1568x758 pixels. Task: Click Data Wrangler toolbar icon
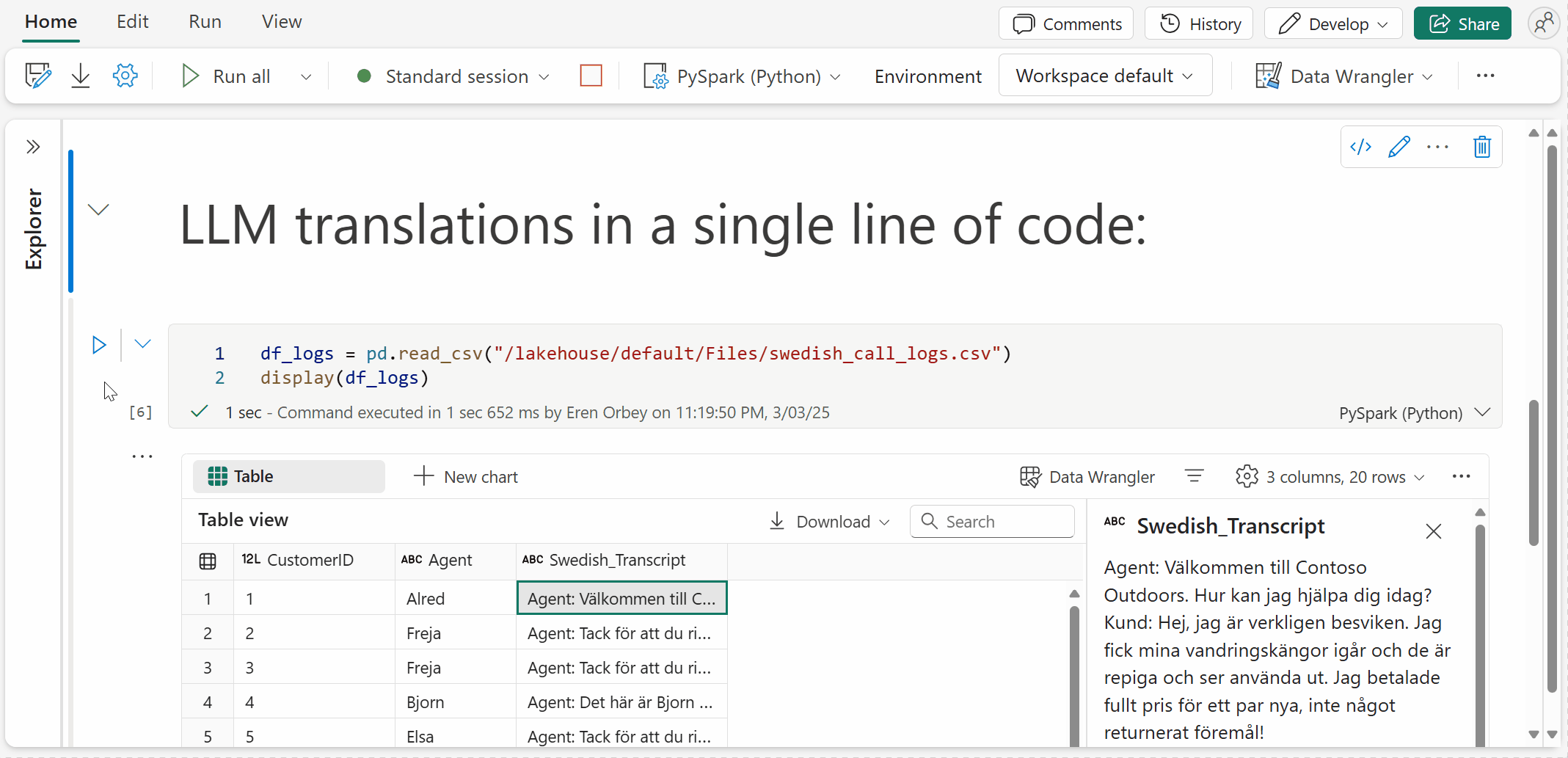(x=1268, y=76)
